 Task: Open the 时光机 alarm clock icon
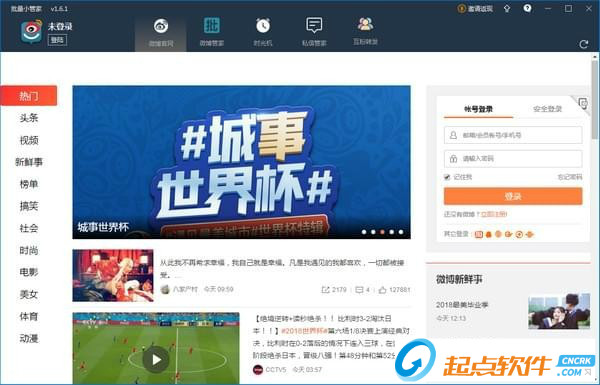[263, 26]
